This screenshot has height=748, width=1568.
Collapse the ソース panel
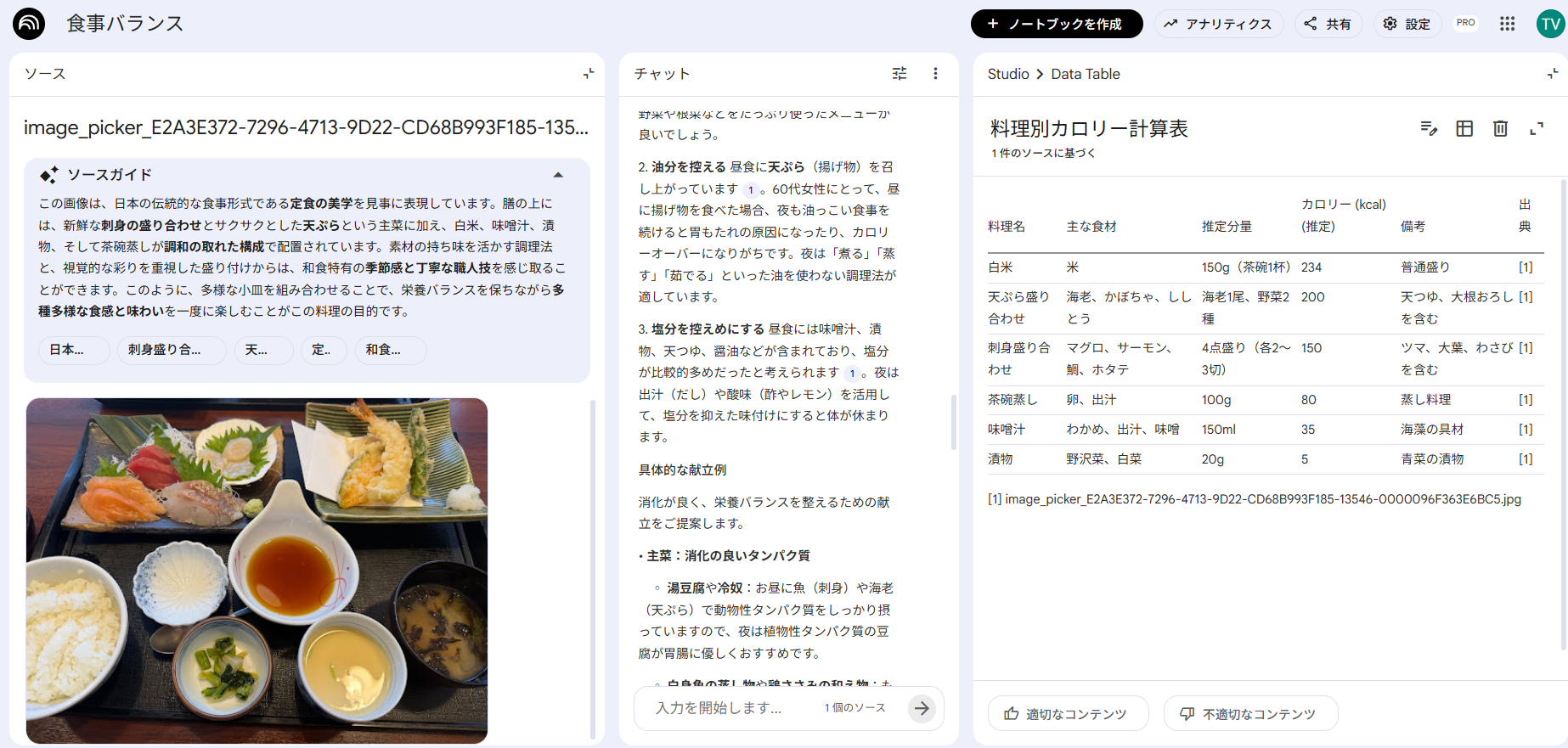pyautogui.click(x=588, y=74)
